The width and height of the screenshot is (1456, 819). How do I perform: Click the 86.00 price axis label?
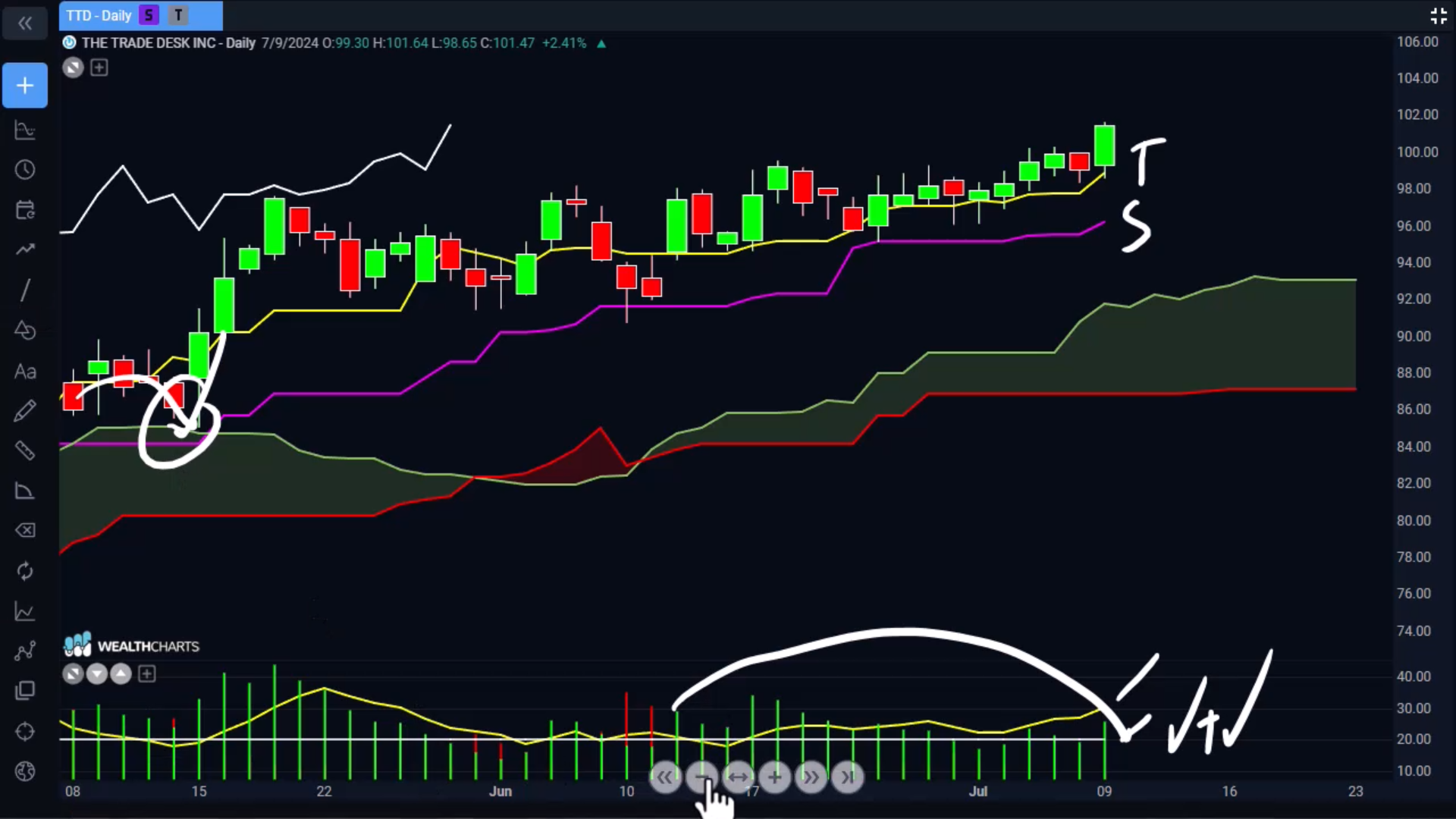[1414, 409]
